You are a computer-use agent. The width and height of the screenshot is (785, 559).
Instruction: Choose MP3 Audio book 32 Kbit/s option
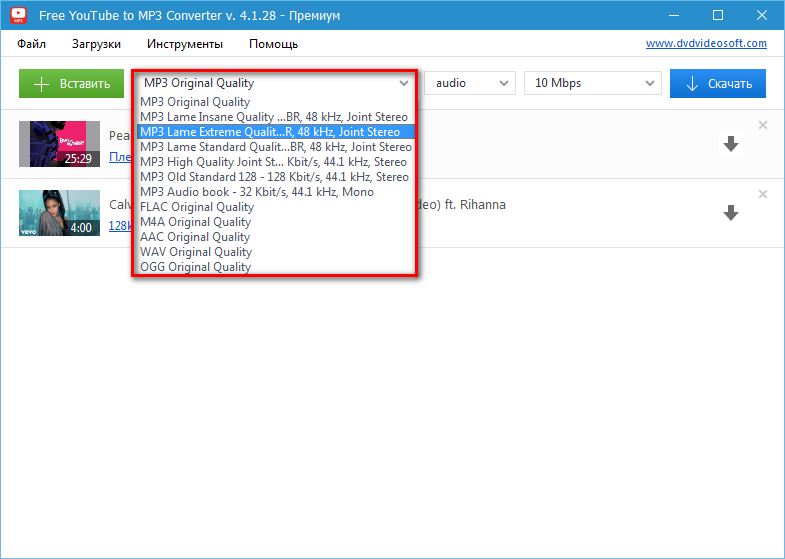(275, 192)
